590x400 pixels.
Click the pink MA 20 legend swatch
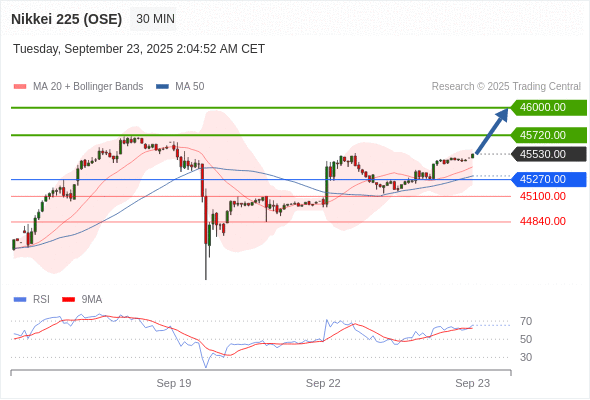coord(20,87)
